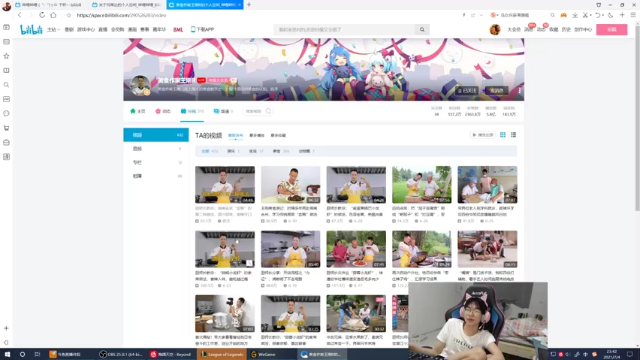Click the search videos field in the profile nav

[x=258, y=111]
